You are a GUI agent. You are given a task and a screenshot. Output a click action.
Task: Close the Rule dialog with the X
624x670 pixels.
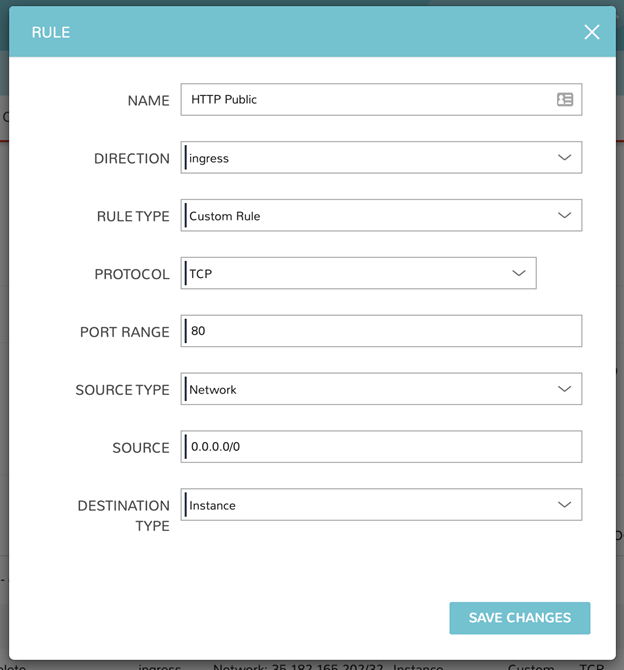(592, 32)
